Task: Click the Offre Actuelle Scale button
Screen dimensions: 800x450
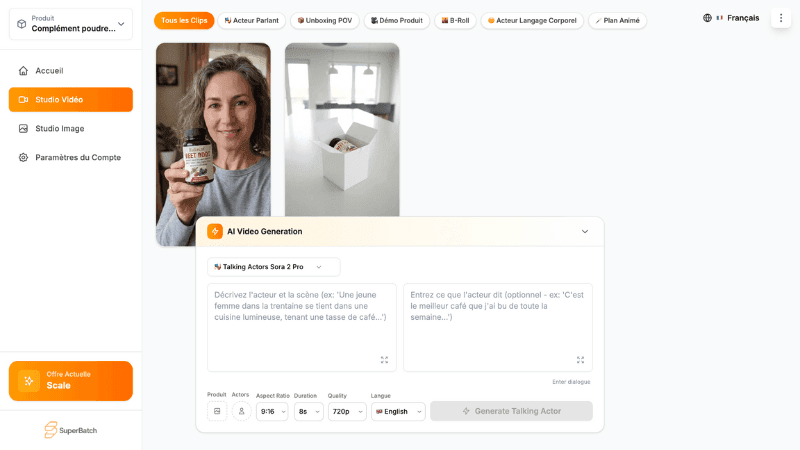Action: click(x=71, y=381)
